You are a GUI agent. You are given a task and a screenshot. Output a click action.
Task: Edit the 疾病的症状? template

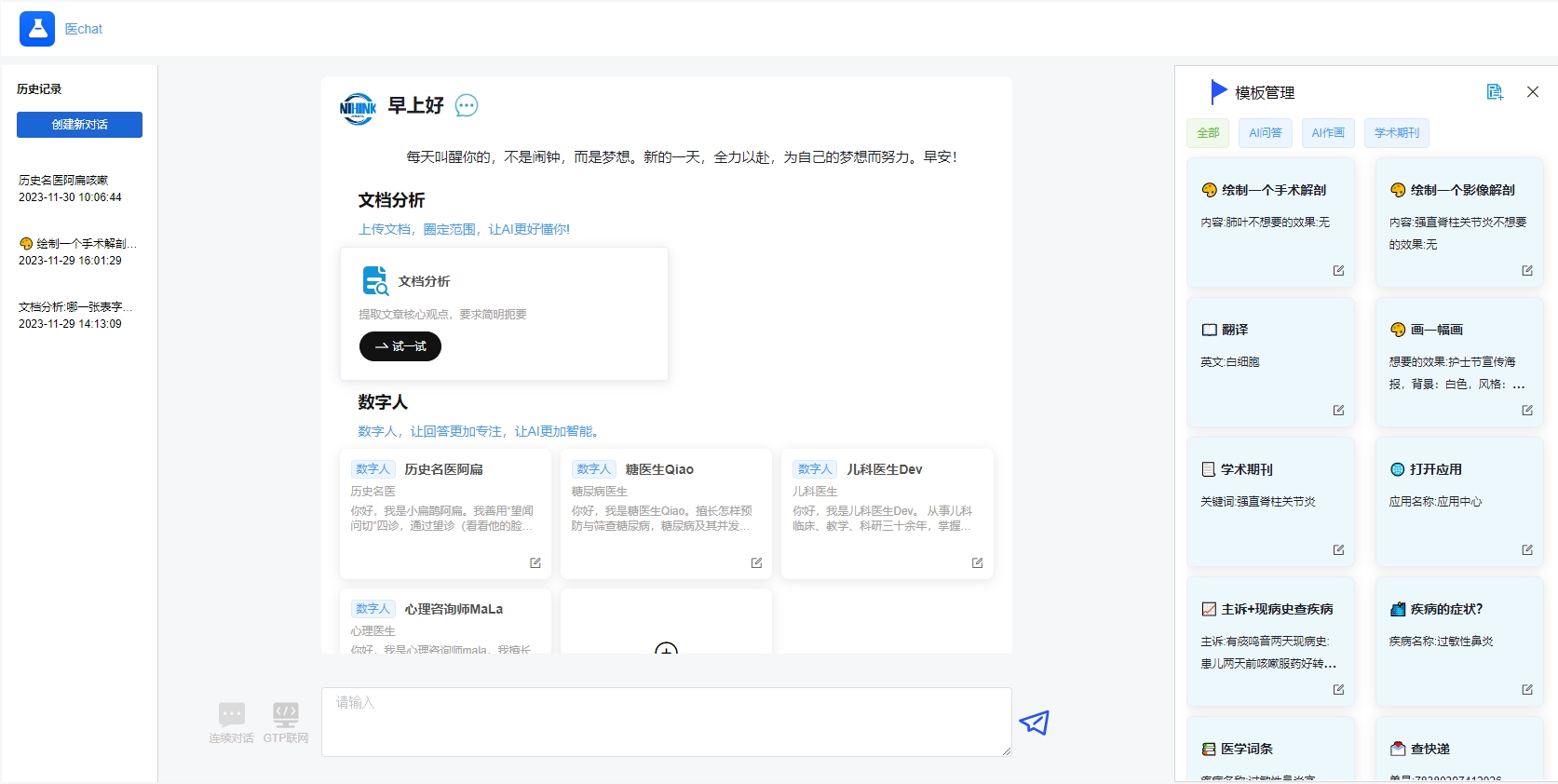(1527, 689)
